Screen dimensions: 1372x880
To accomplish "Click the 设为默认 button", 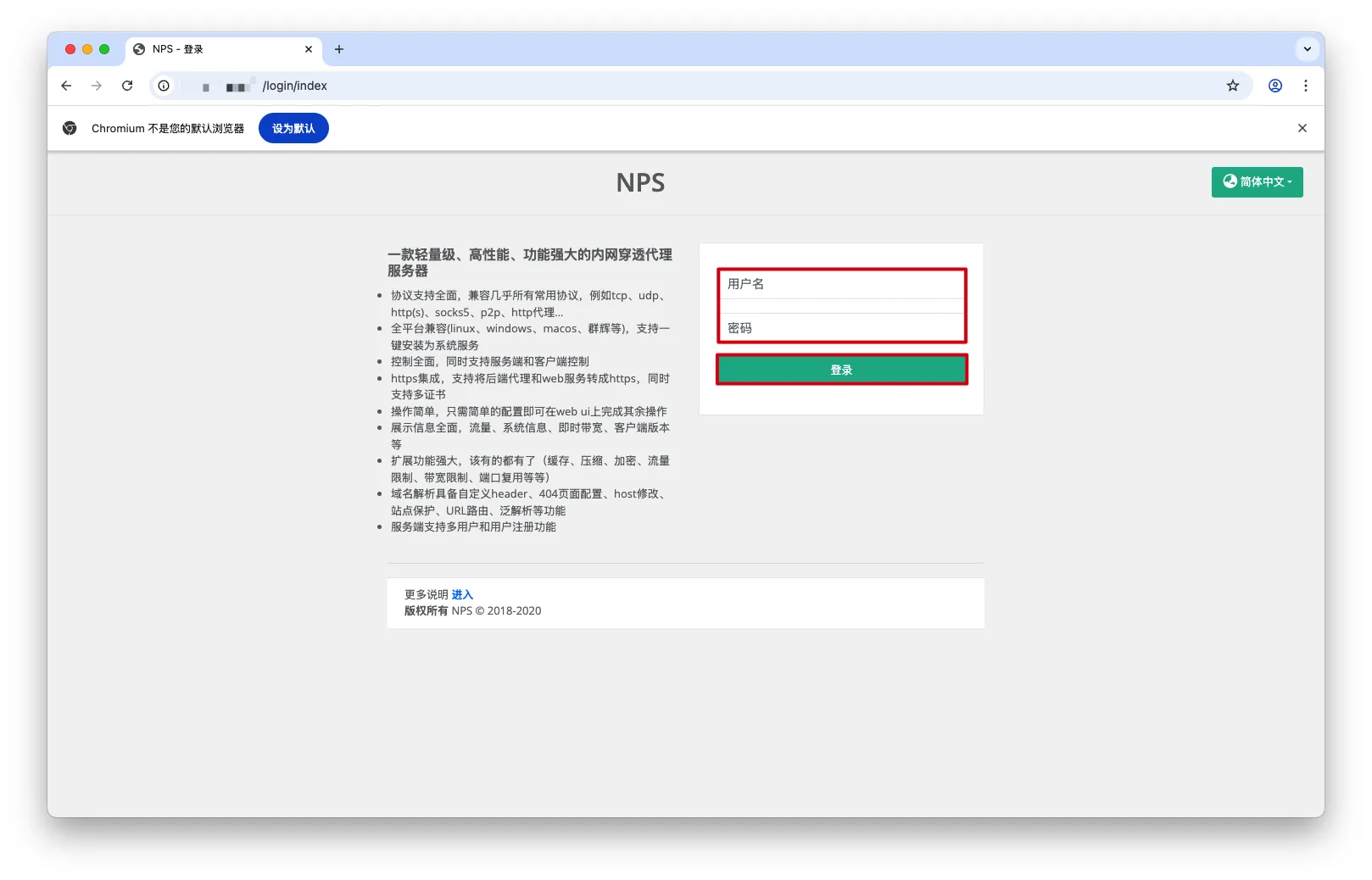I will 293,128.
